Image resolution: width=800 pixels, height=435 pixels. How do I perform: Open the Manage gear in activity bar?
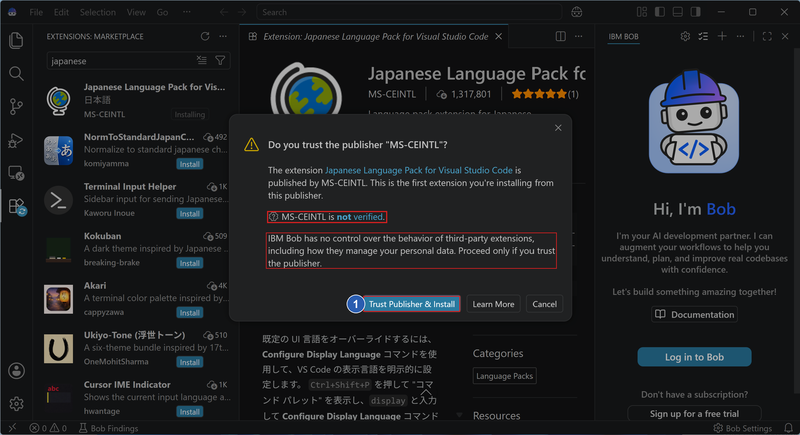[x=16, y=404]
